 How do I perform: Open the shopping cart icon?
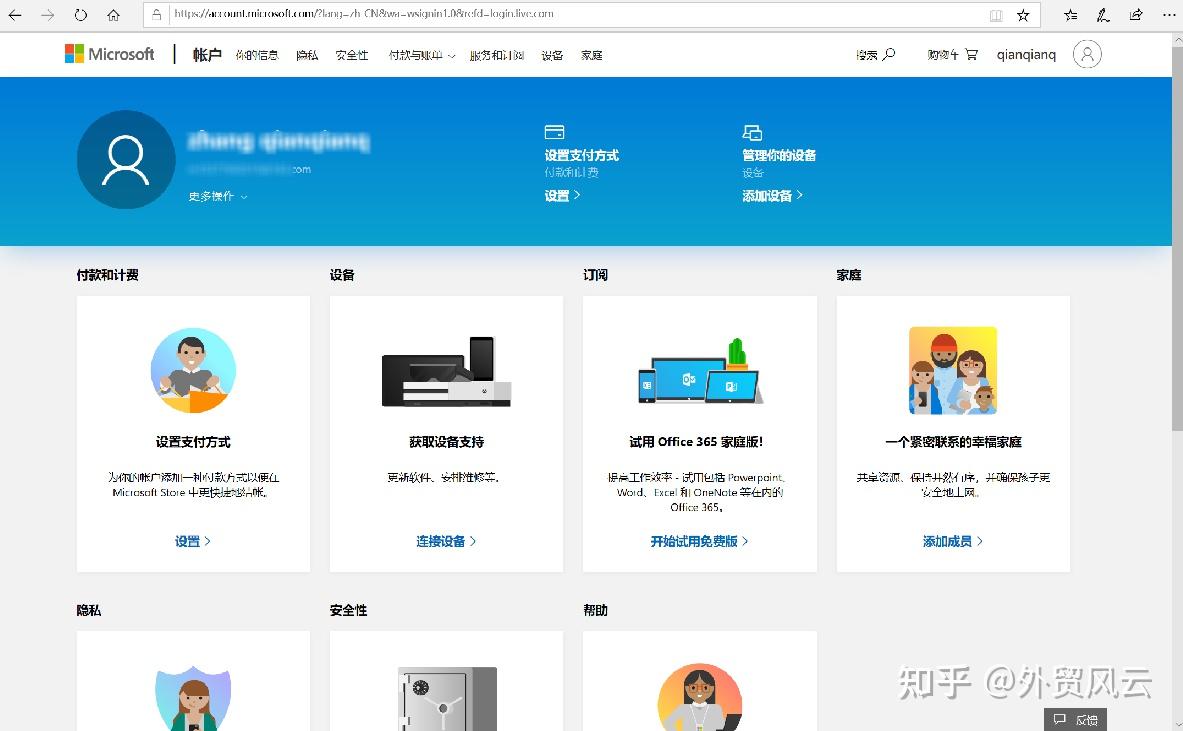(x=971, y=54)
